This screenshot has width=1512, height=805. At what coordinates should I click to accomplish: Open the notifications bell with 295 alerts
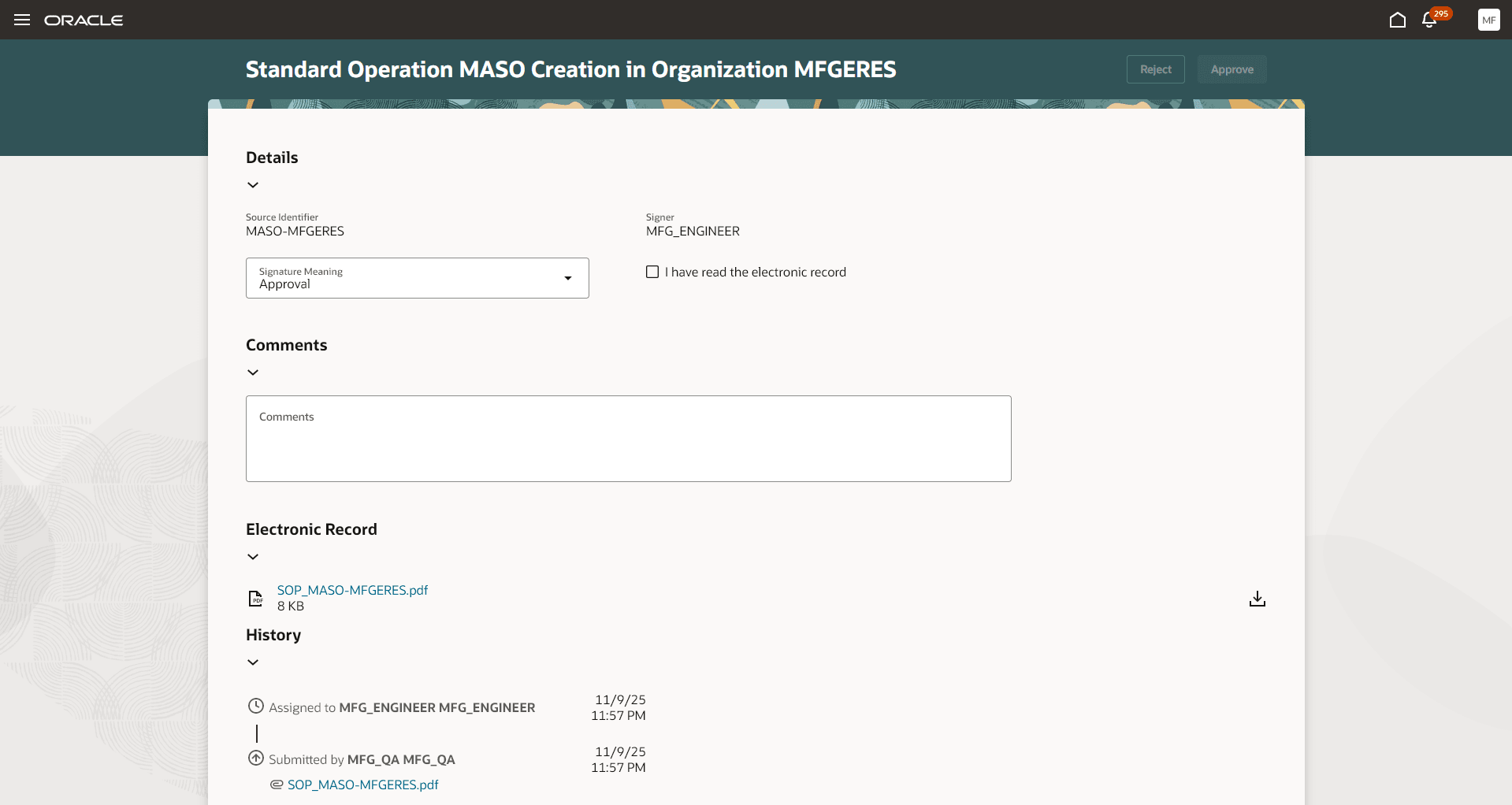[1428, 20]
